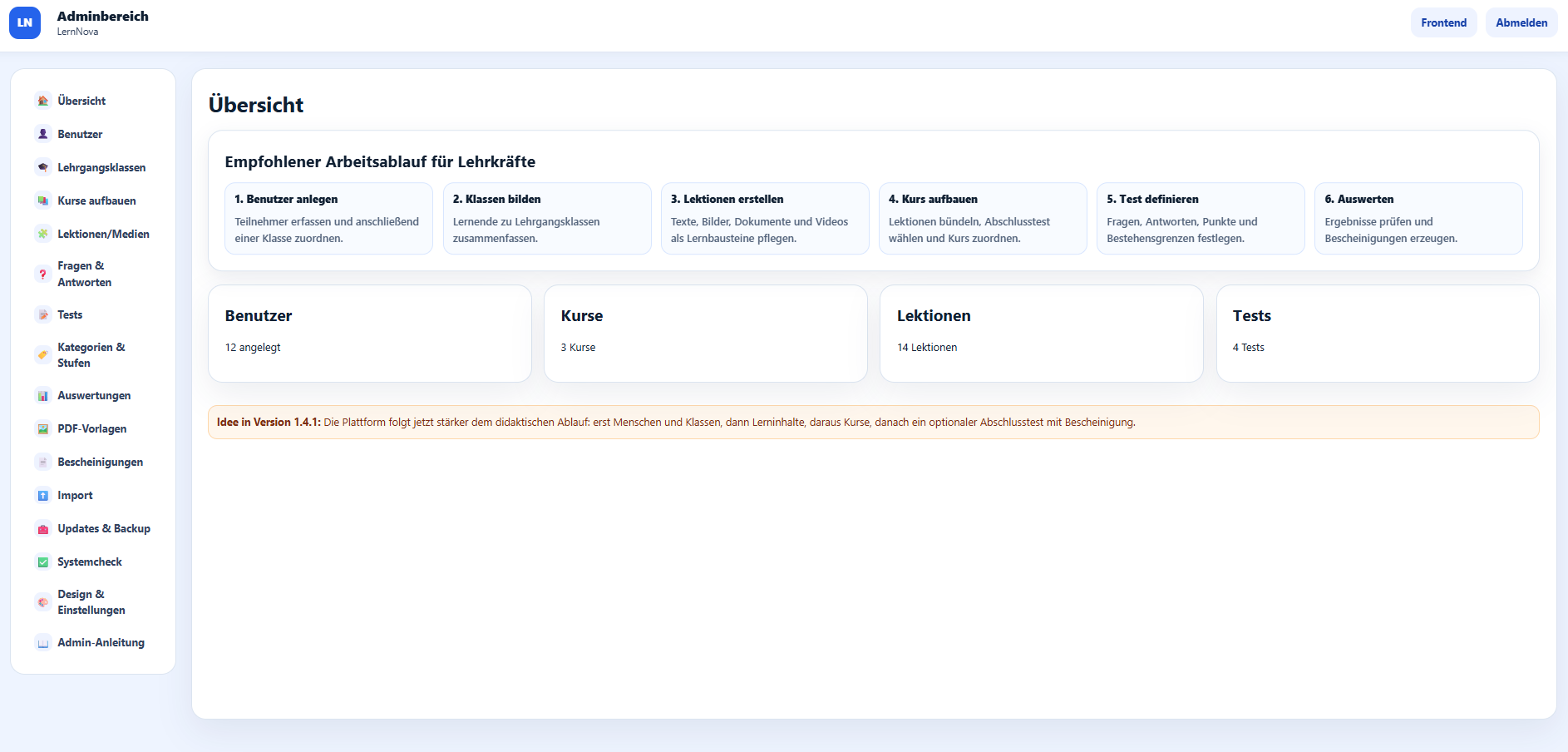Select the '4. Kurs aufbauen' workflow card

point(983,219)
